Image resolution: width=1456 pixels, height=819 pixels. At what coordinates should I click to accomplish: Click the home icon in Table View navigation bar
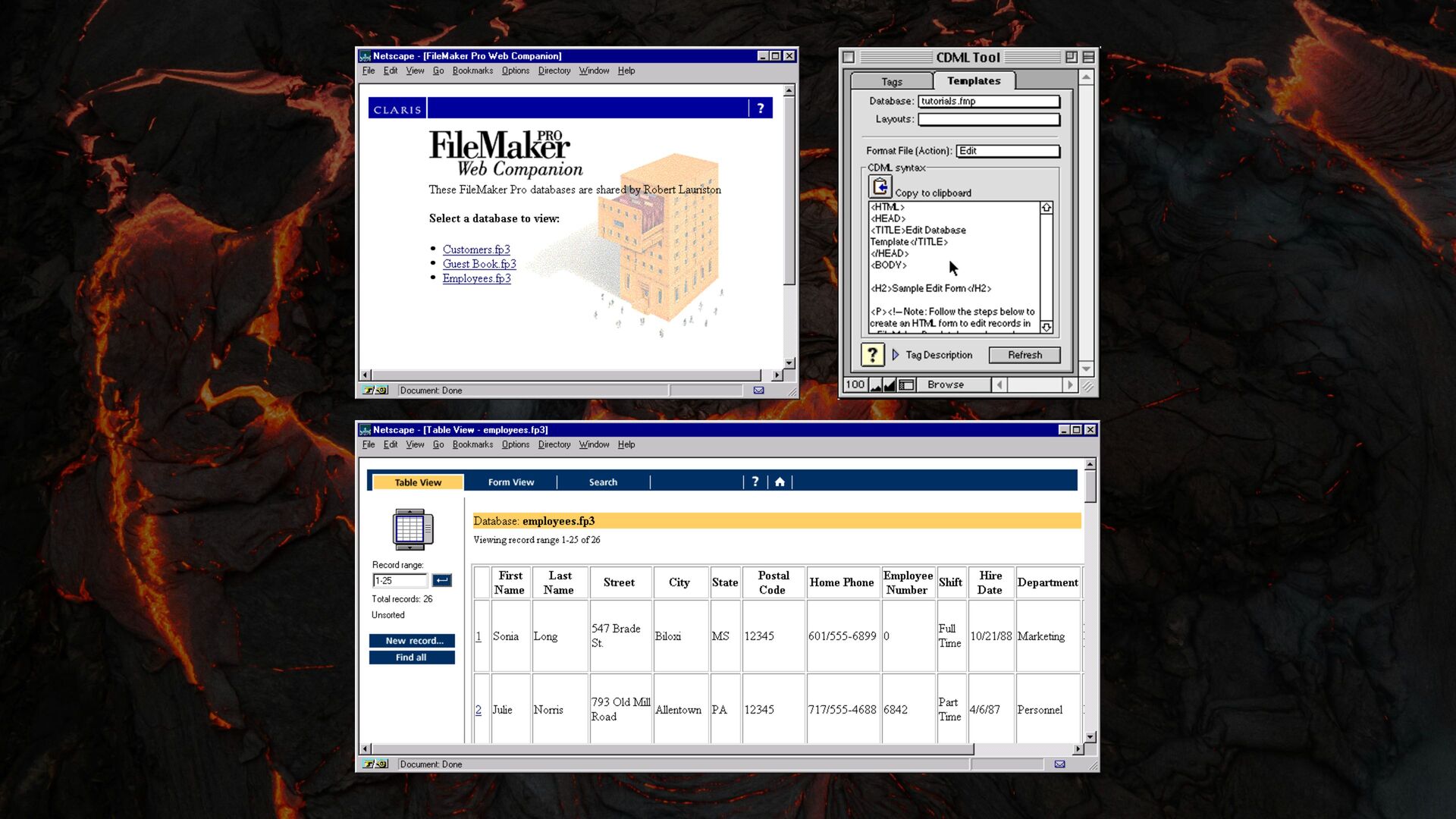coord(780,482)
